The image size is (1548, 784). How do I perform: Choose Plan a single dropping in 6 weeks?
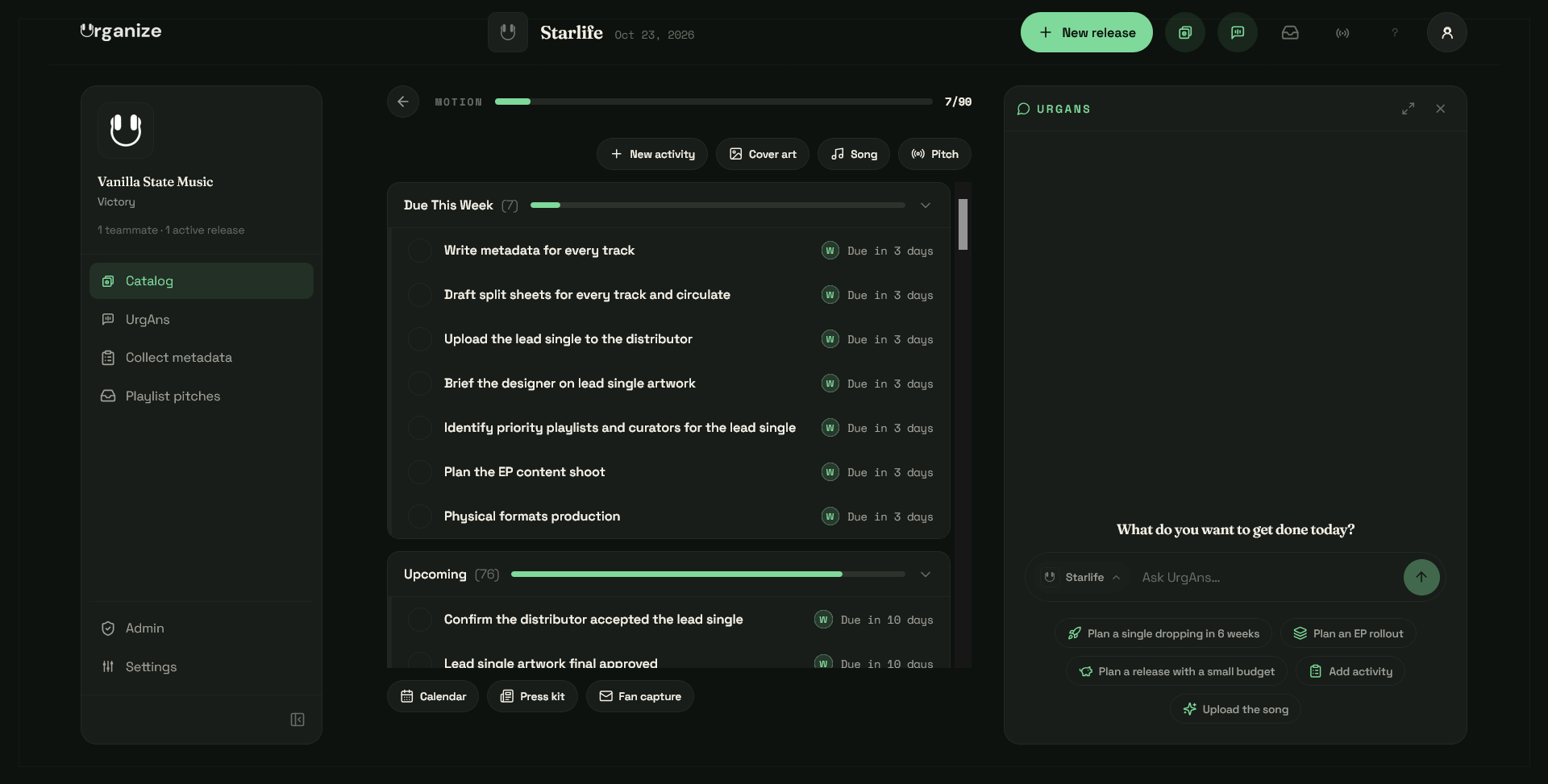[1163, 633]
